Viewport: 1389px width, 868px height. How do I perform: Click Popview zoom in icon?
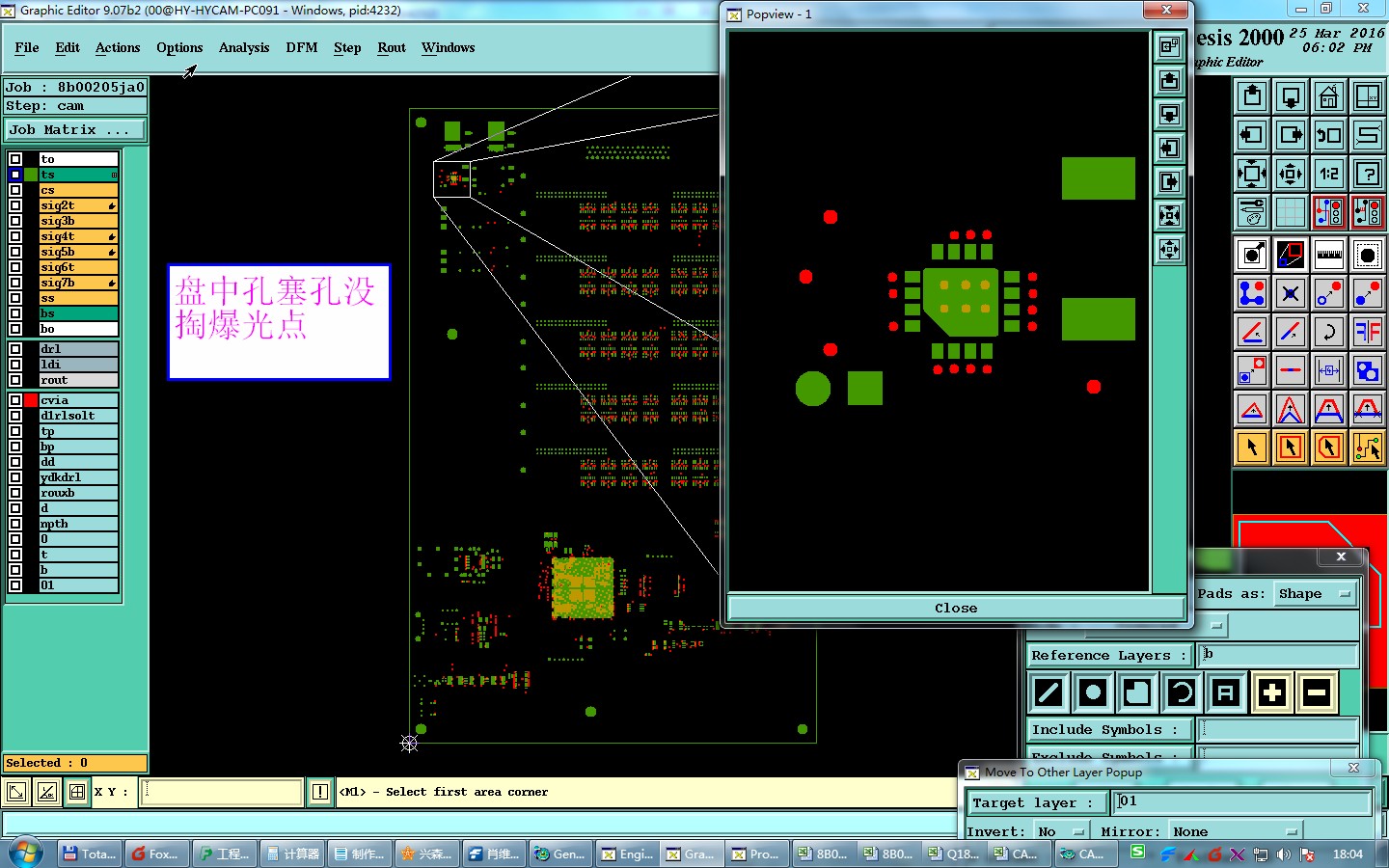(x=1169, y=216)
